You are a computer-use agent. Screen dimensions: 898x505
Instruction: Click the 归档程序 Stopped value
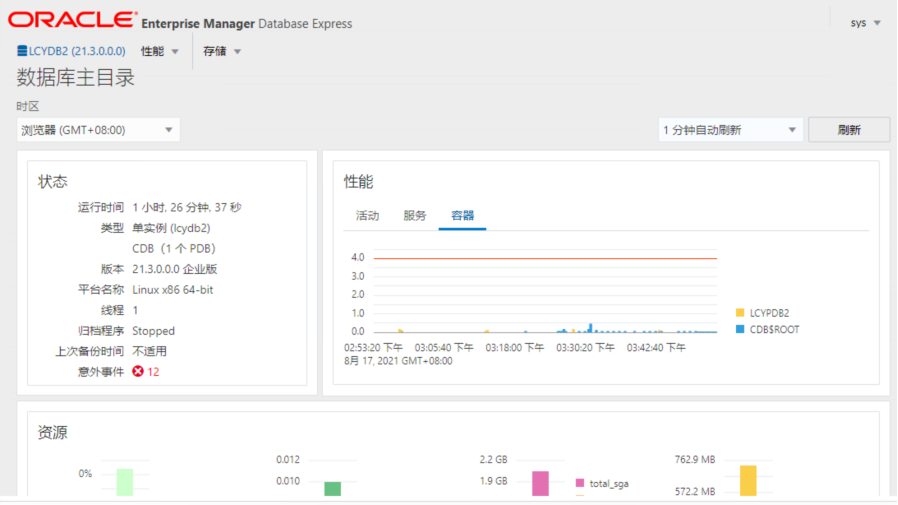pyautogui.click(x=153, y=331)
